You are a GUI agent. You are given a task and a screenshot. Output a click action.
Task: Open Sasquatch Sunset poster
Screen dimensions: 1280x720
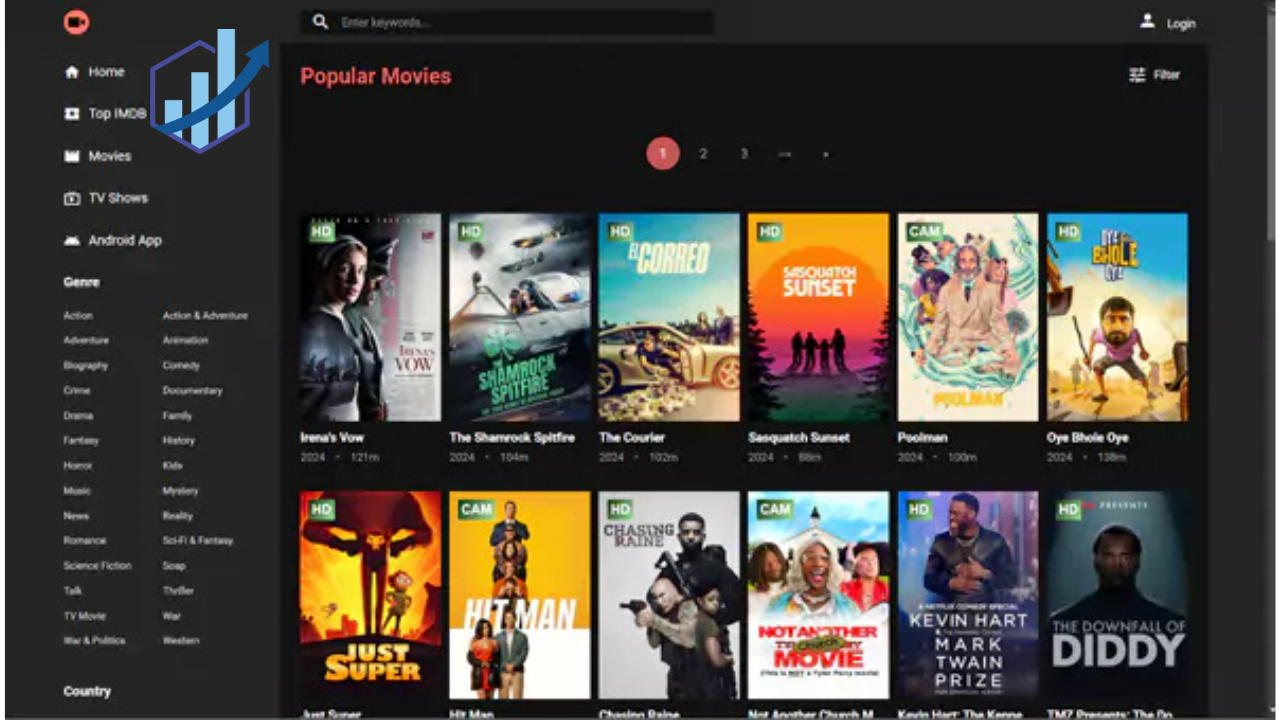(x=818, y=317)
